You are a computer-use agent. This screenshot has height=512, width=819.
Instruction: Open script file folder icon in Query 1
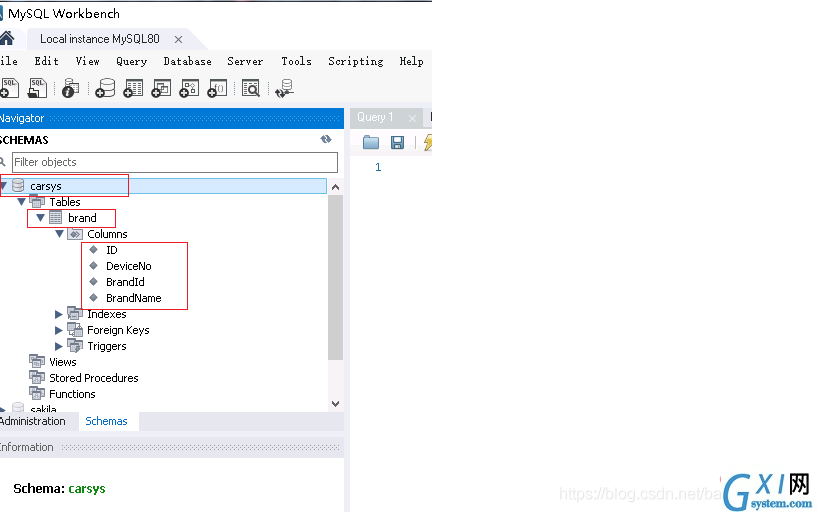point(371,142)
